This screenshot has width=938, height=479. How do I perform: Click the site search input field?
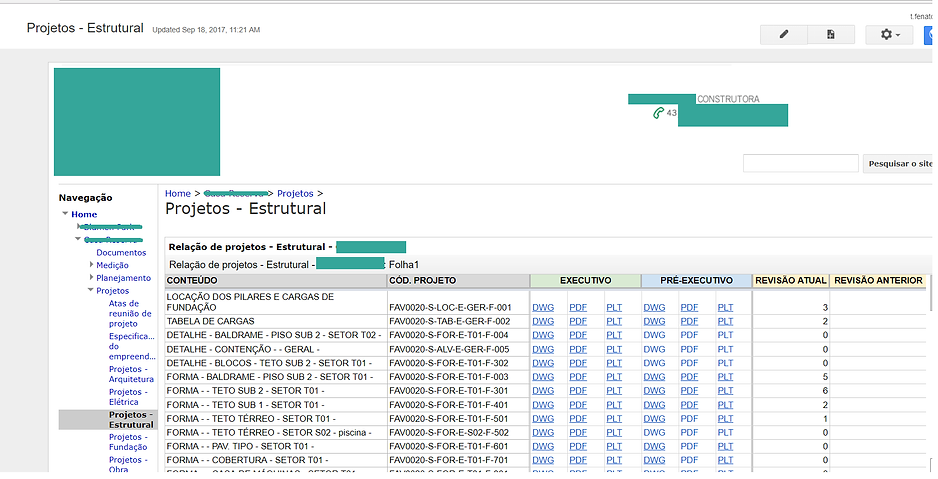[x=800, y=163]
